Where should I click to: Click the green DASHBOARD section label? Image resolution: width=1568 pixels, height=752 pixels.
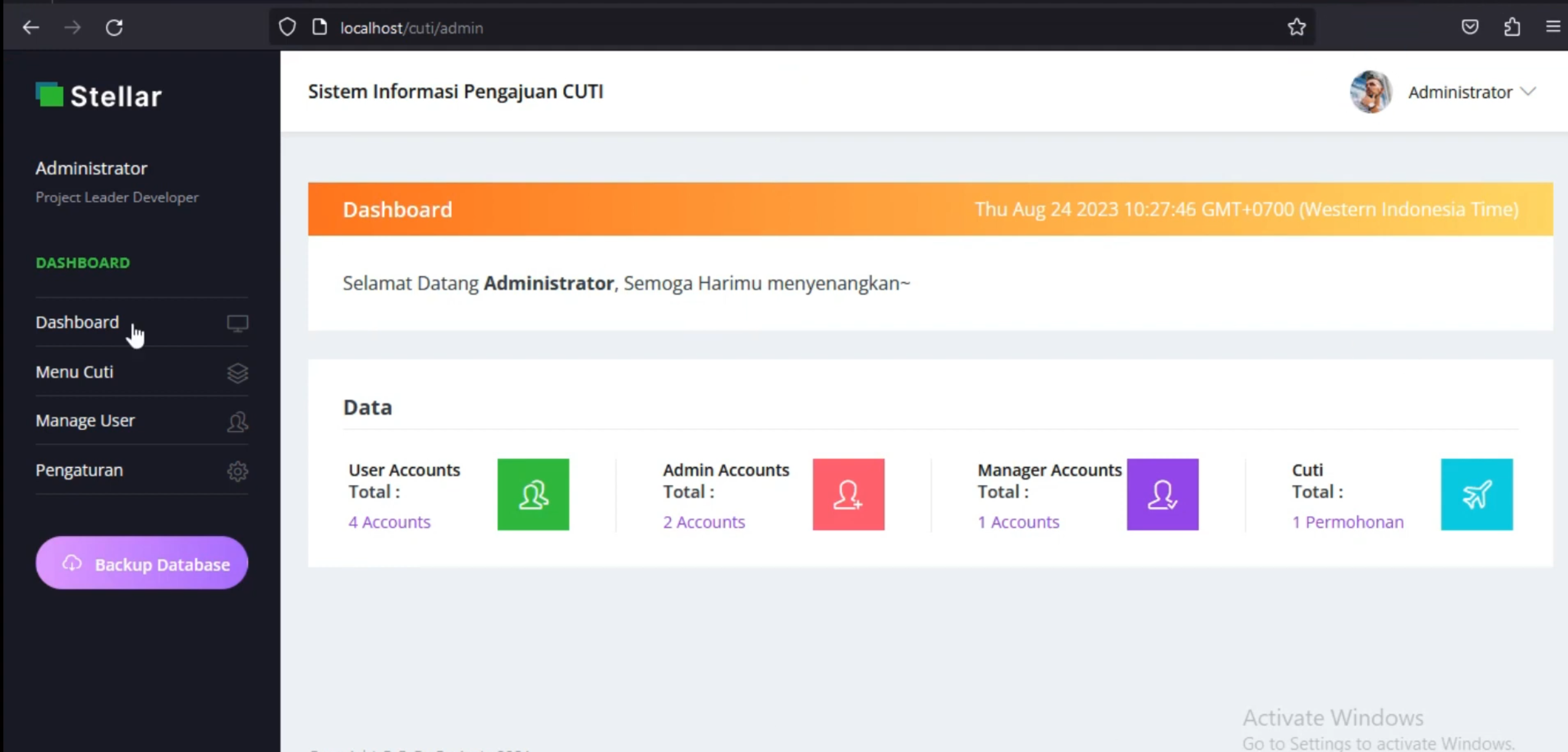[82, 263]
